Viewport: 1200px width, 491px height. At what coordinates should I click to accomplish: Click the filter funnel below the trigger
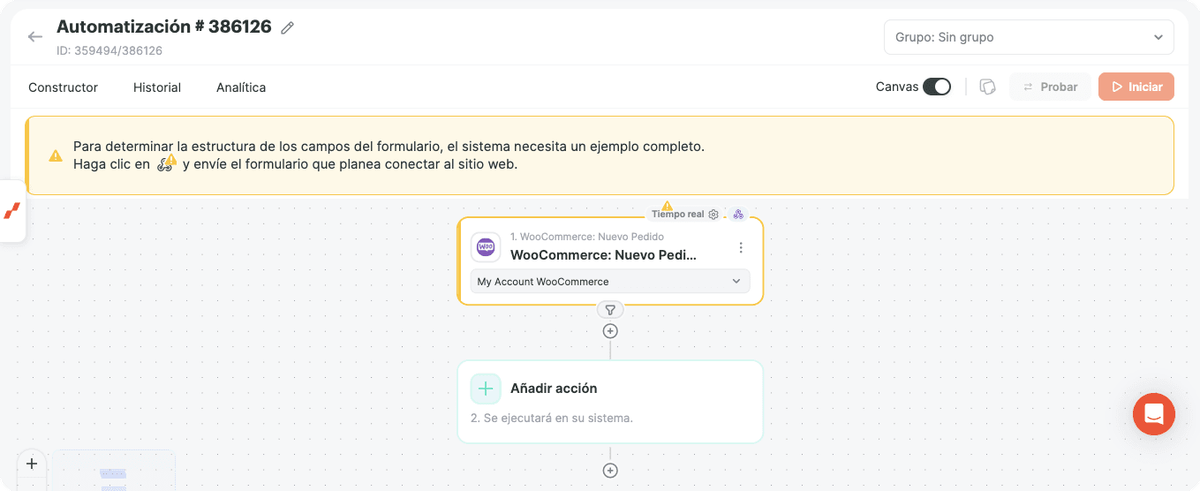pos(610,310)
